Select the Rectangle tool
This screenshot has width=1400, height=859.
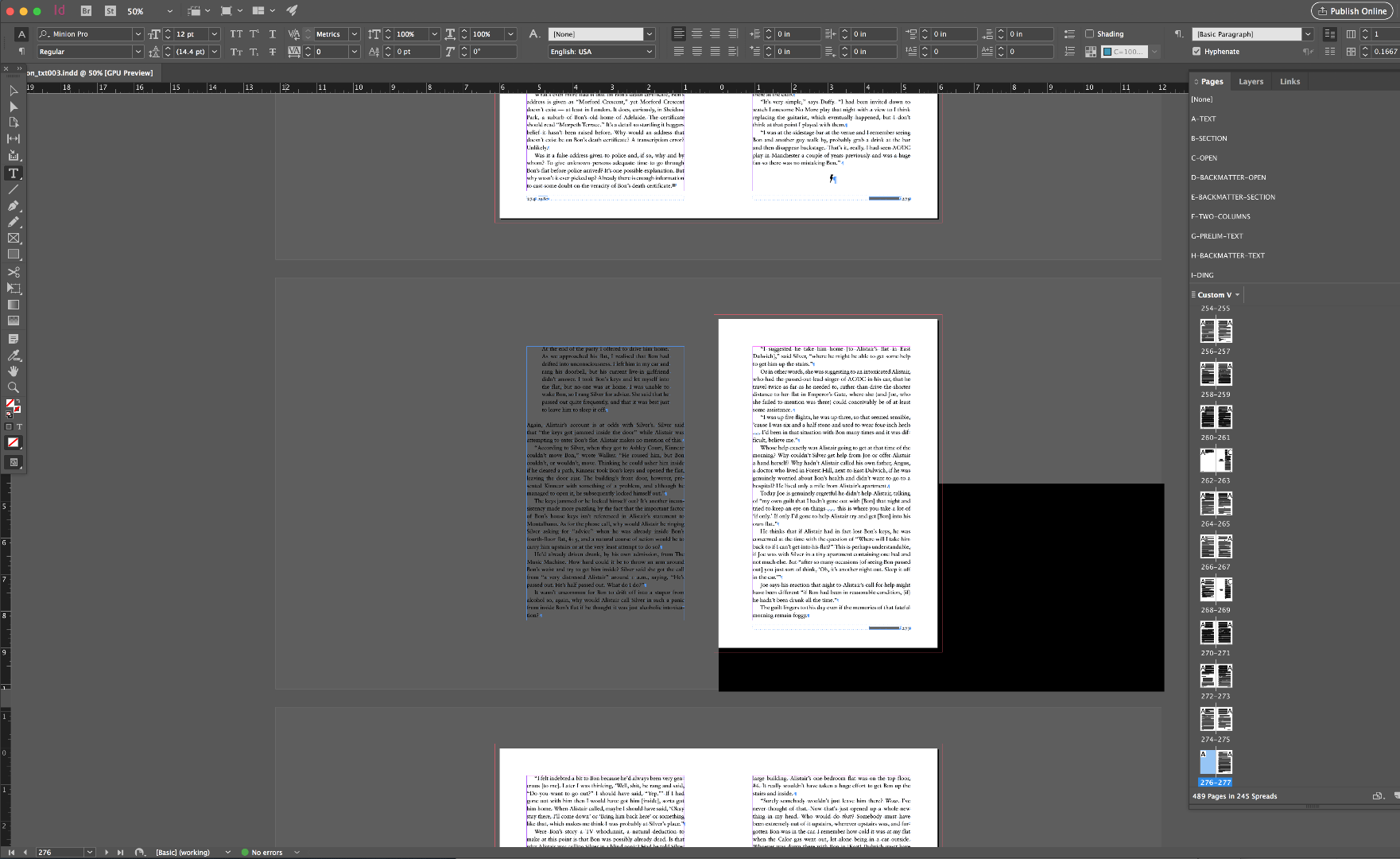pyautogui.click(x=14, y=255)
